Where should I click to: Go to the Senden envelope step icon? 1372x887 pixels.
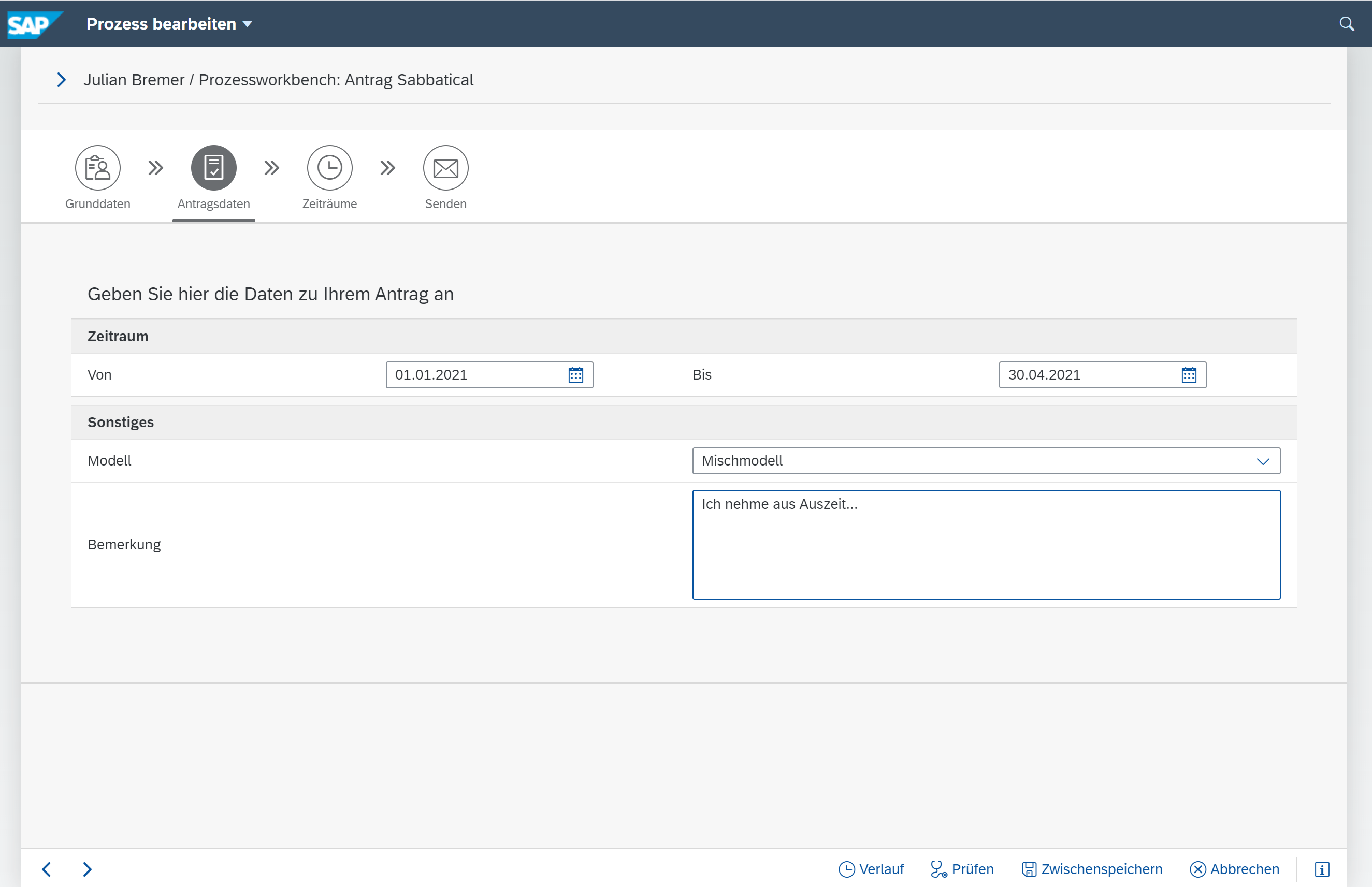pyautogui.click(x=446, y=168)
